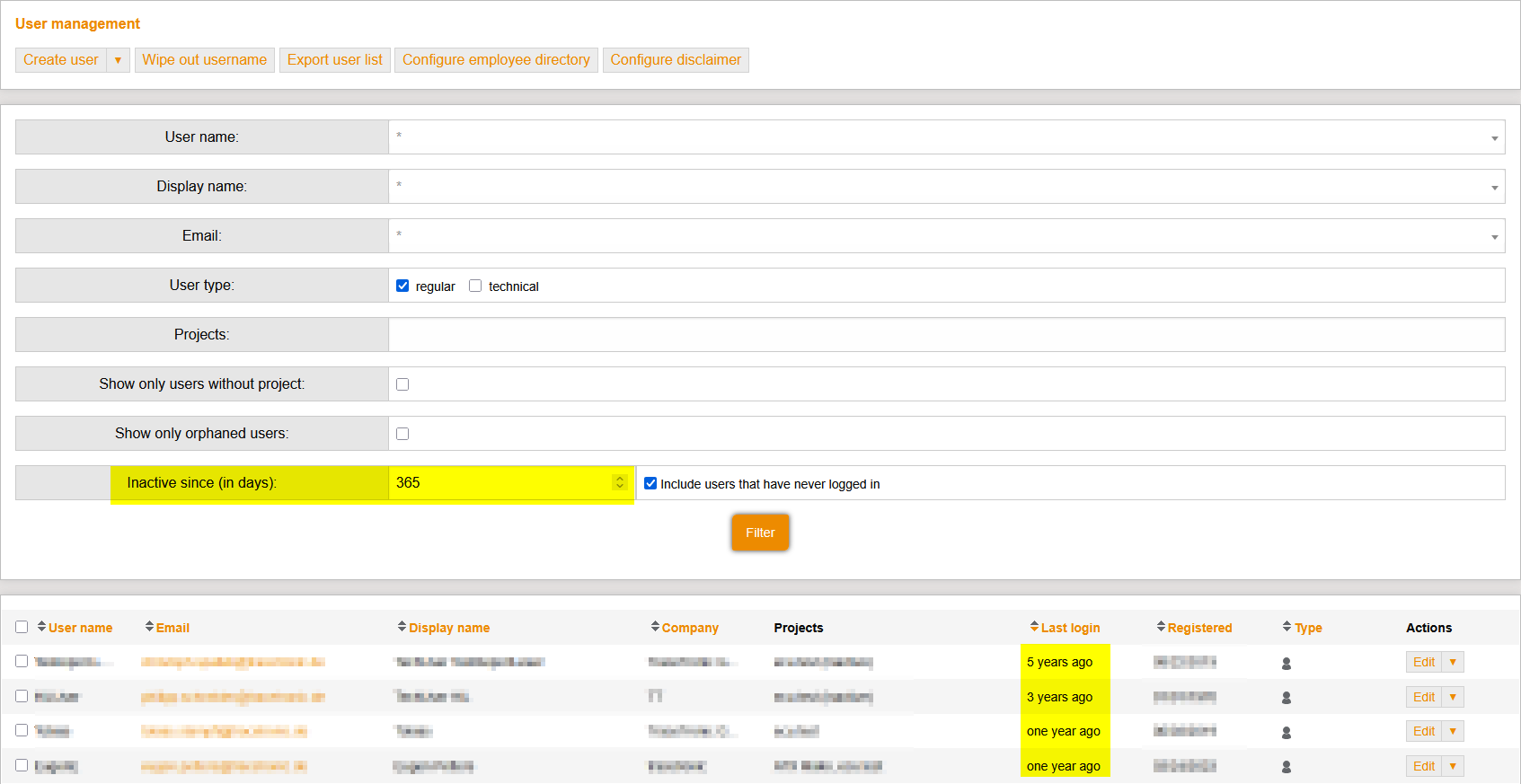
Task: Sort table by Display name column
Action: [x=448, y=628]
